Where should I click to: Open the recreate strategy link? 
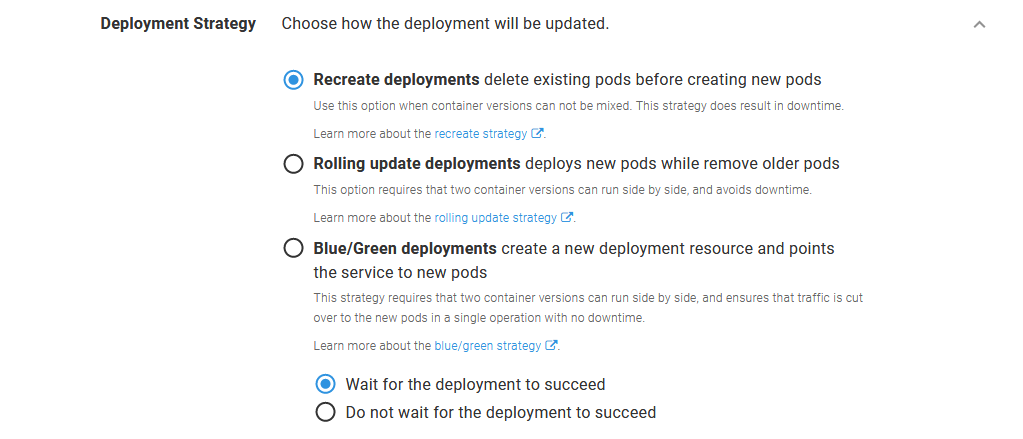click(481, 133)
